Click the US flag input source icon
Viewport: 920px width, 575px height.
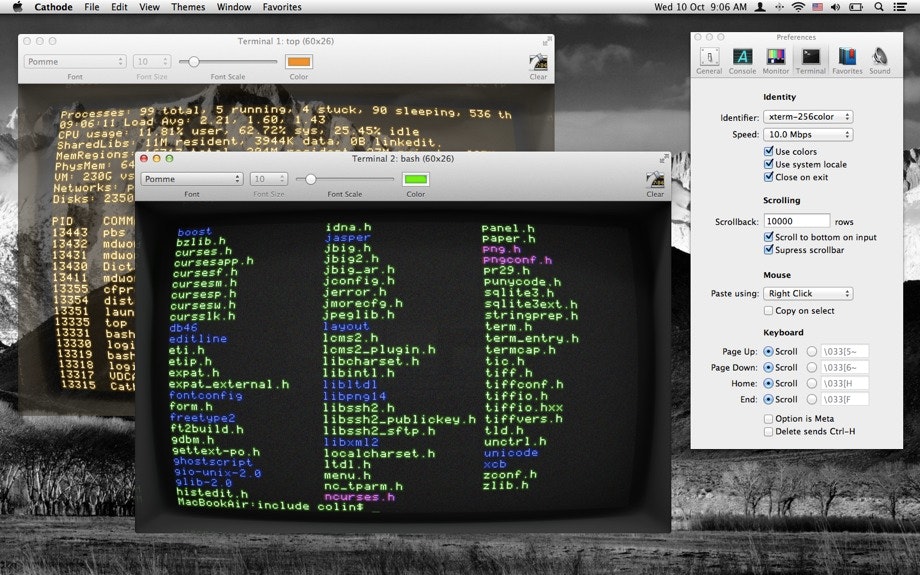click(817, 7)
